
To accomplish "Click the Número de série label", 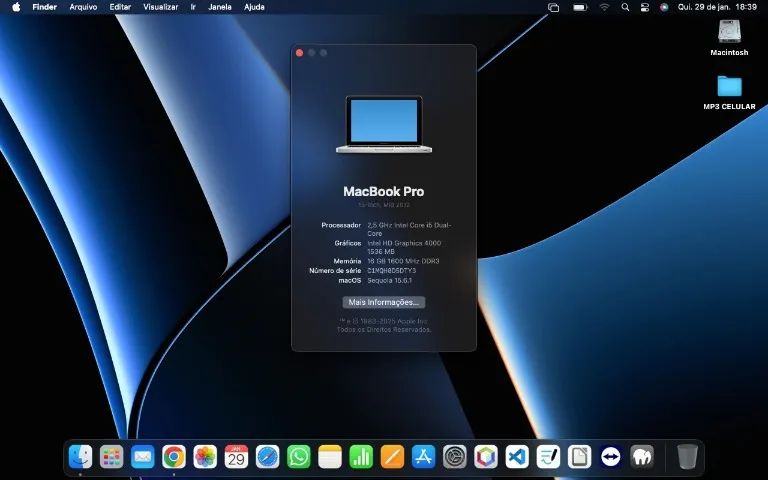I will point(335,270).
